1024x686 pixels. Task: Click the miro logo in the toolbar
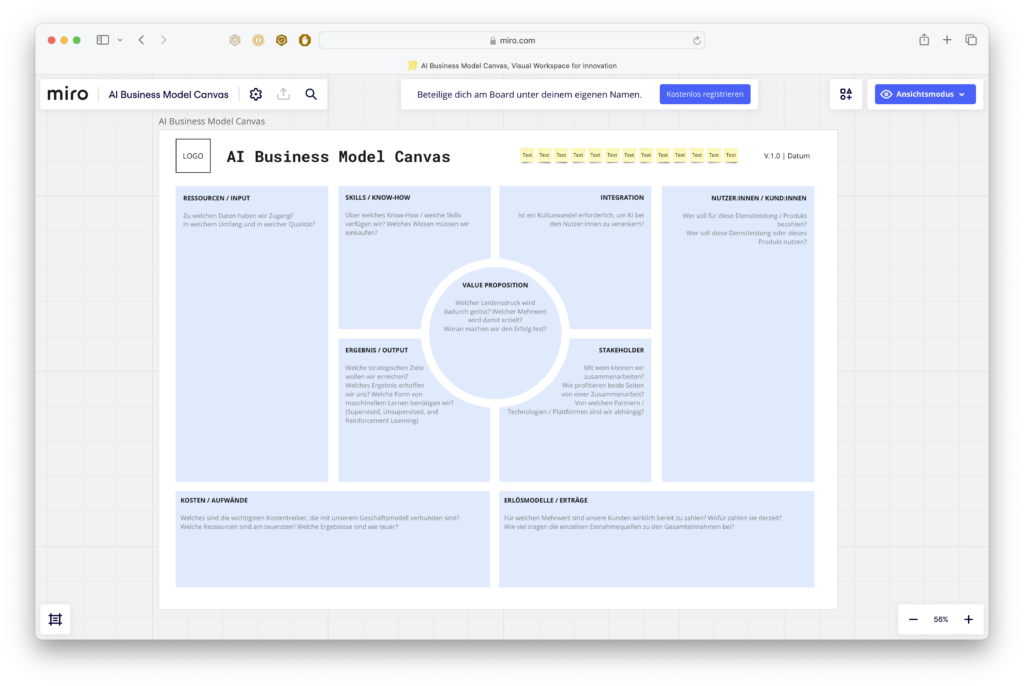pos(67,93)
